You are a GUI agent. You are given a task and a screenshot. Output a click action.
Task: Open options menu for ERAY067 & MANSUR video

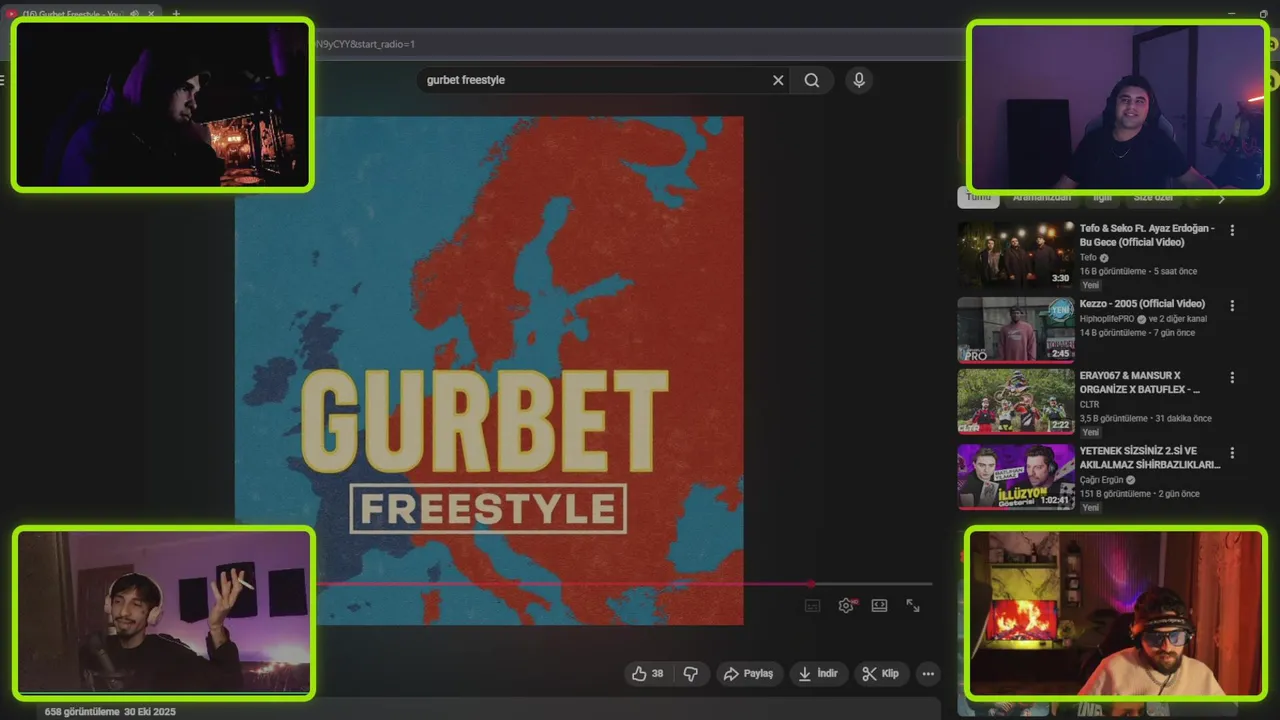tap(1232, 378)
